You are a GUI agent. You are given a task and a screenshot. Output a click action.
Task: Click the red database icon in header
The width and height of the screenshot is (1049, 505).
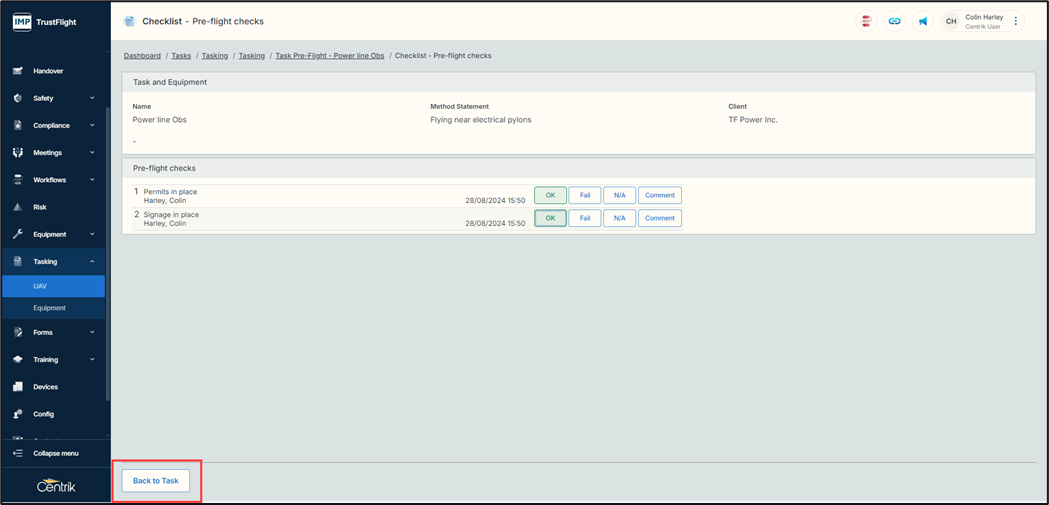click(866, 21)
